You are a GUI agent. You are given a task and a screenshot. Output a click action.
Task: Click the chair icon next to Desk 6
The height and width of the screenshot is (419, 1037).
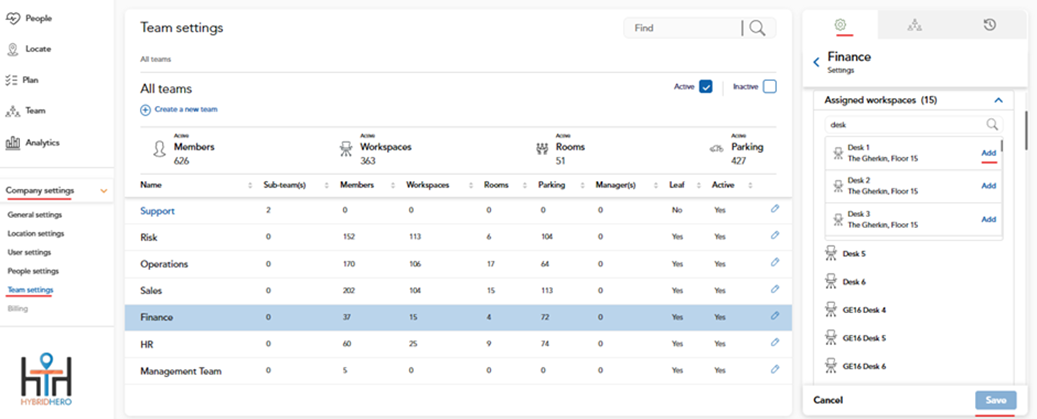(831, 282)
